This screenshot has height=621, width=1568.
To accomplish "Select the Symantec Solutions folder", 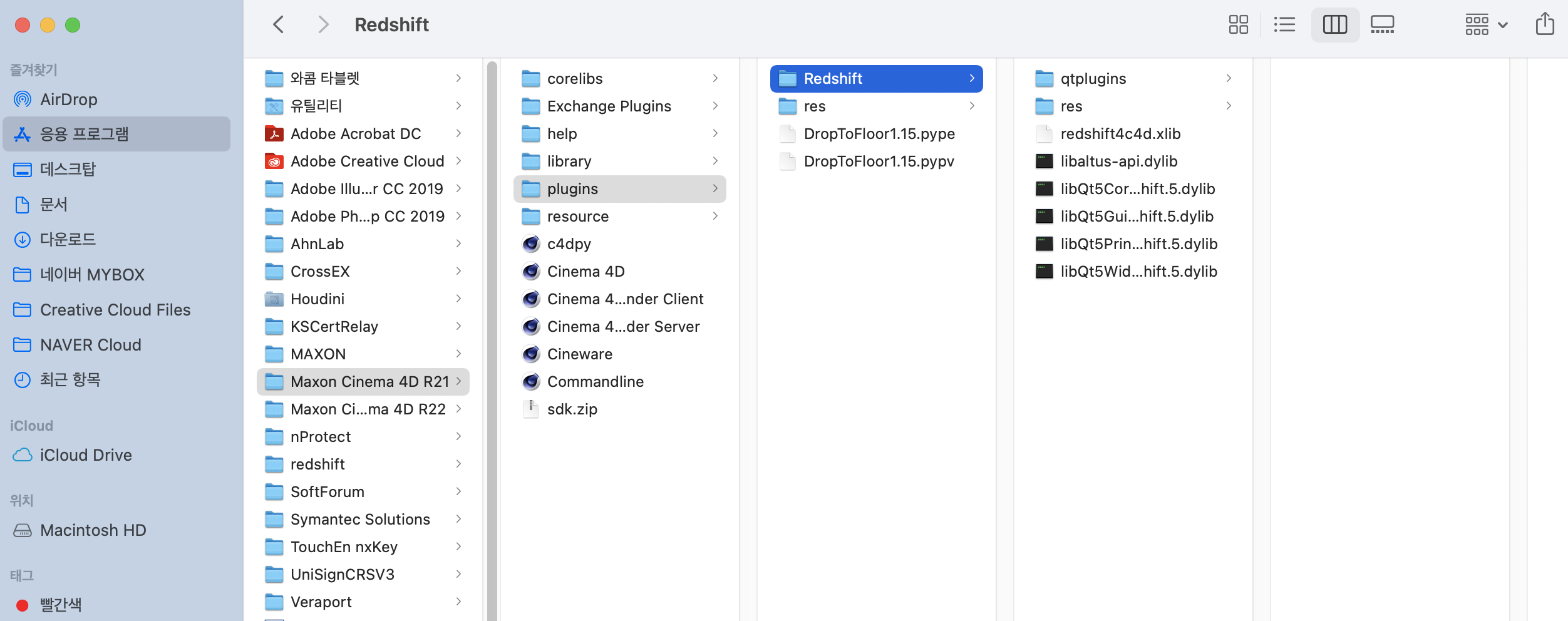I will [x=363, y=519].
